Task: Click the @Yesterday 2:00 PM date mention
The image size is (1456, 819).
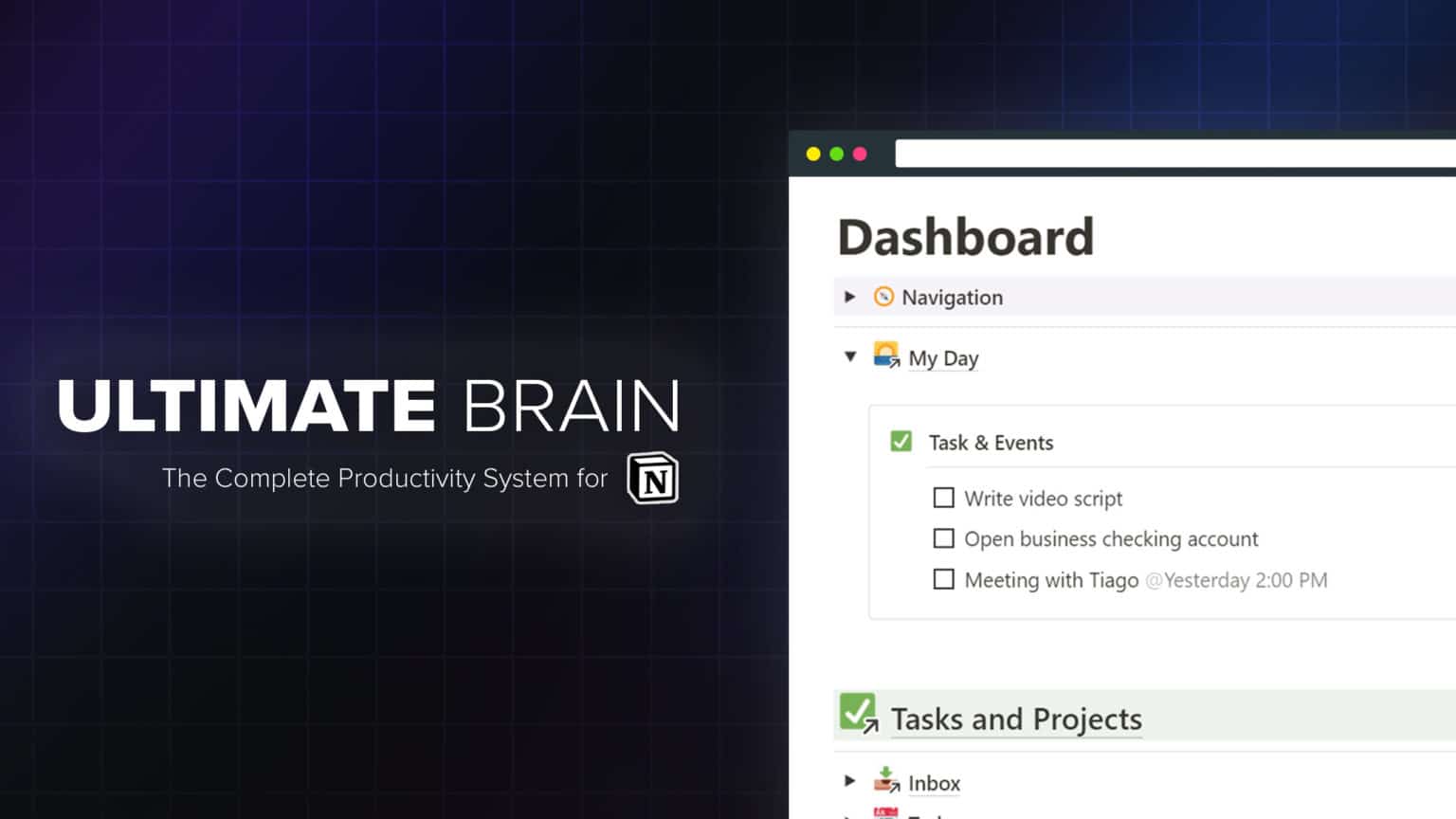Action: click(x=1236, y=580)
